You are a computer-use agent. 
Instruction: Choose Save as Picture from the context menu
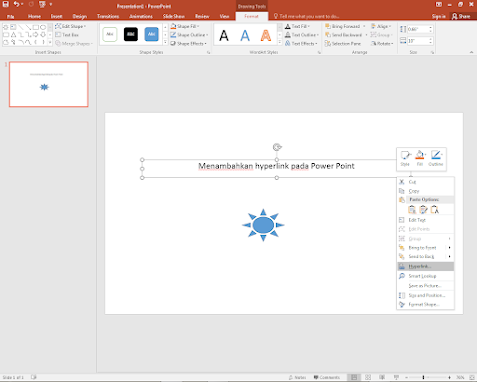(426, 286)
